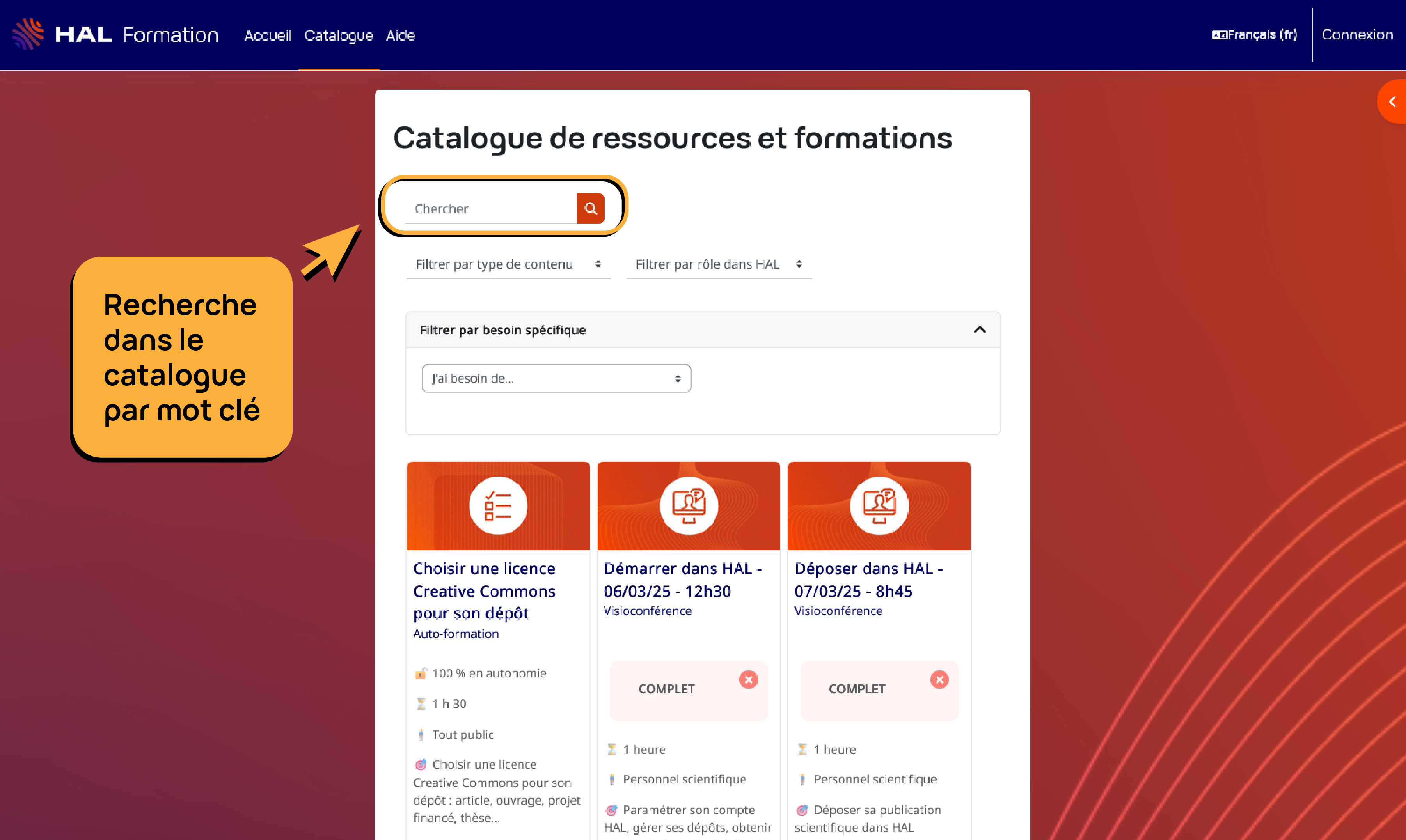The image size is (1406, 840).
Task: Click target icon beside Déposer sa publication
Action: (802, 810)
